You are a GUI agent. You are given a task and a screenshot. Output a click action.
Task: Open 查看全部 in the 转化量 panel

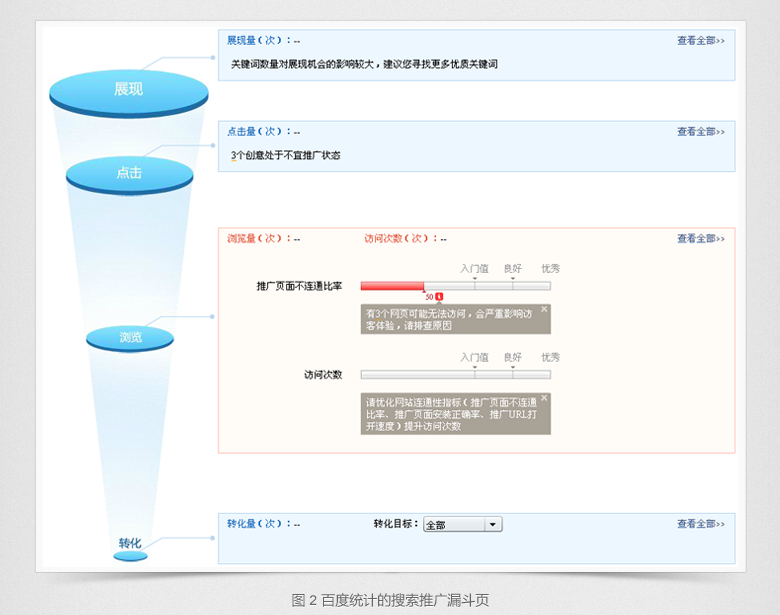point(700,524)
